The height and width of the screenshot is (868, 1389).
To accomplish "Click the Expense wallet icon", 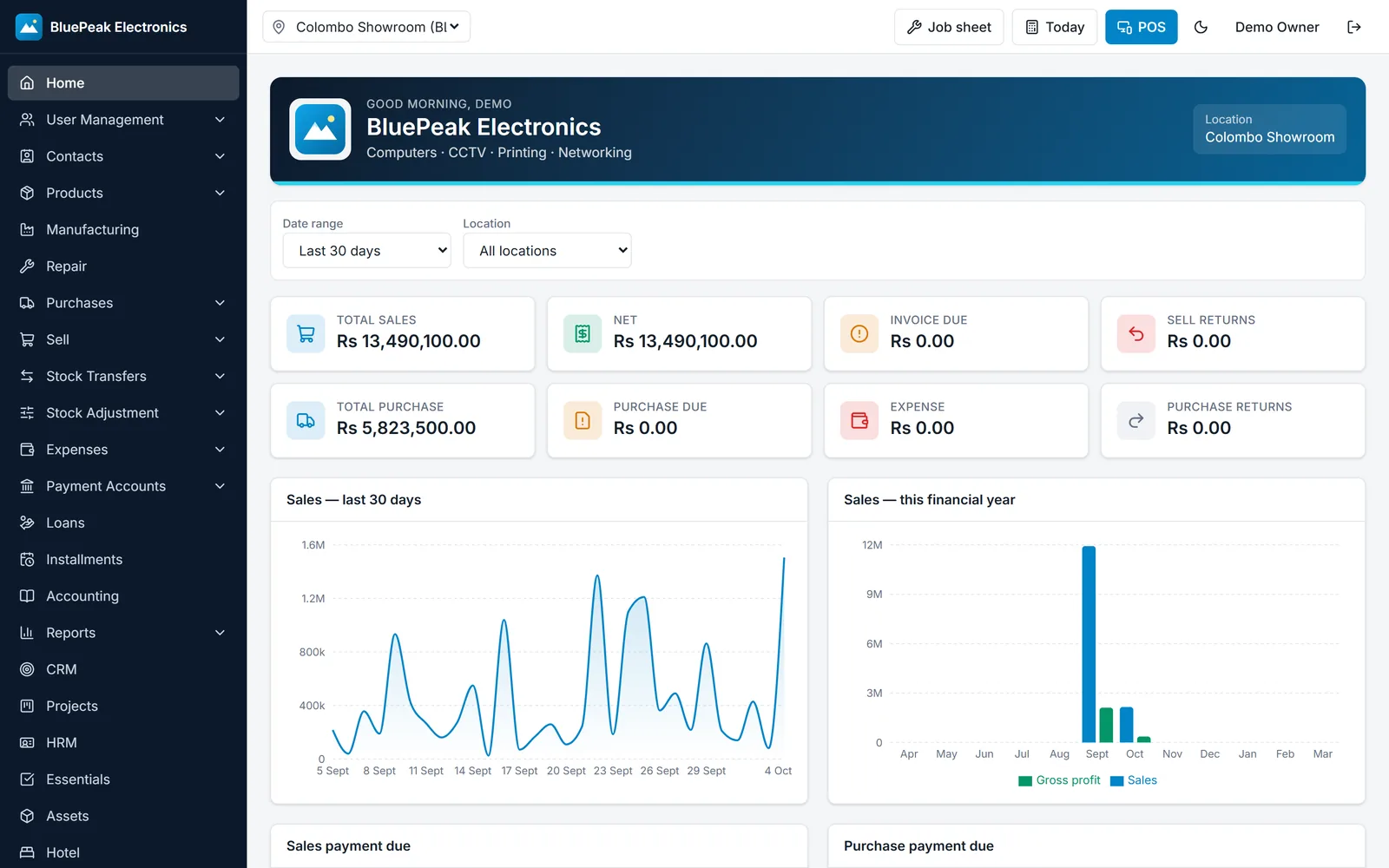I will (859, 421).
